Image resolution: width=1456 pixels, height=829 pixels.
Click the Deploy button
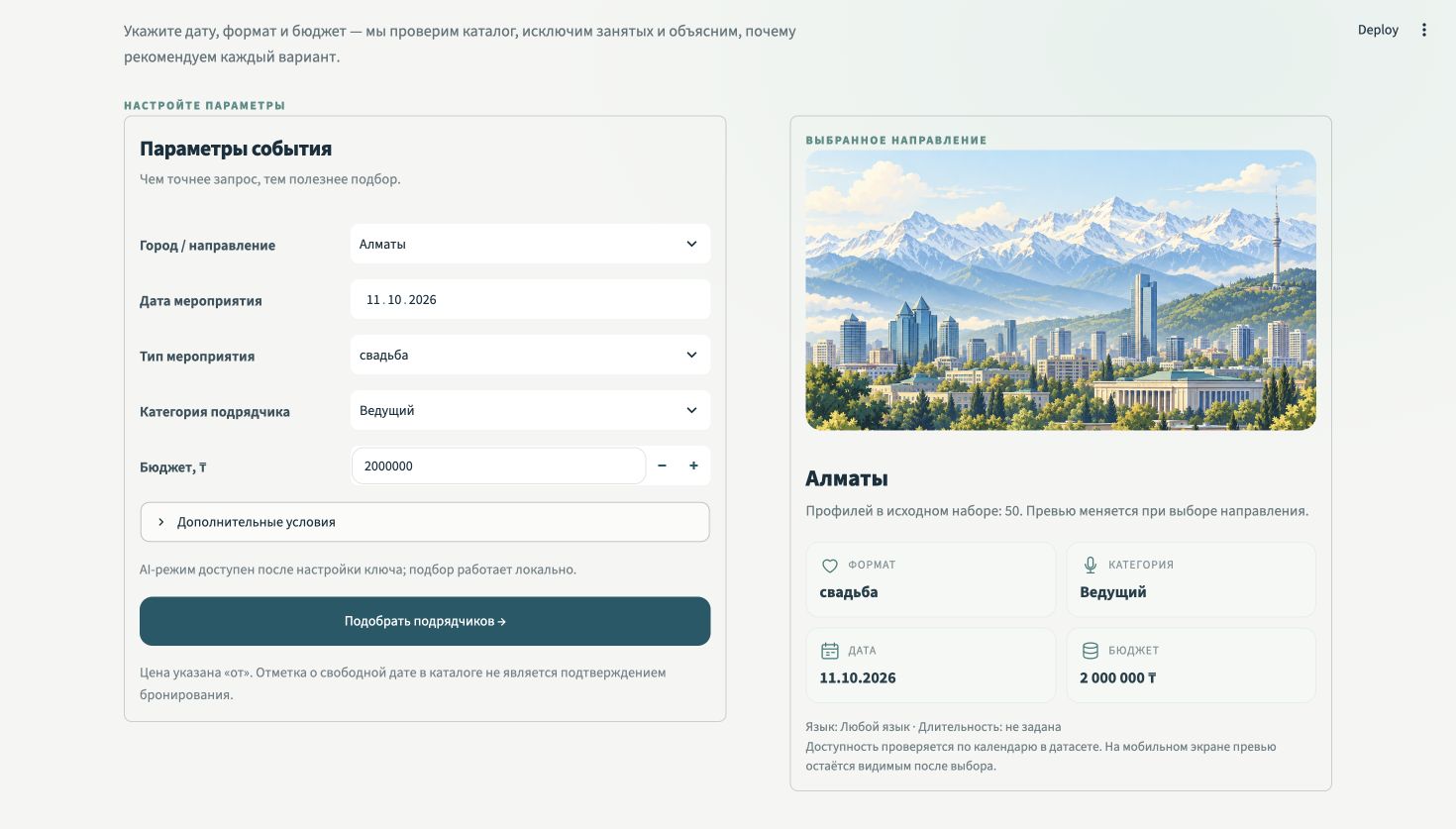click(1378, 30)
